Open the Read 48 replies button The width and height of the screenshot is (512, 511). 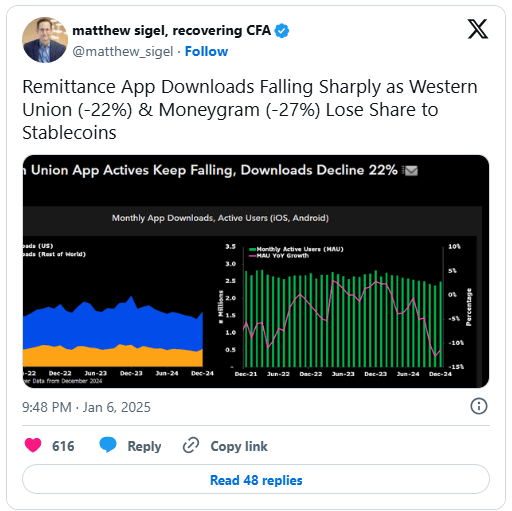(x=256, y=479)
